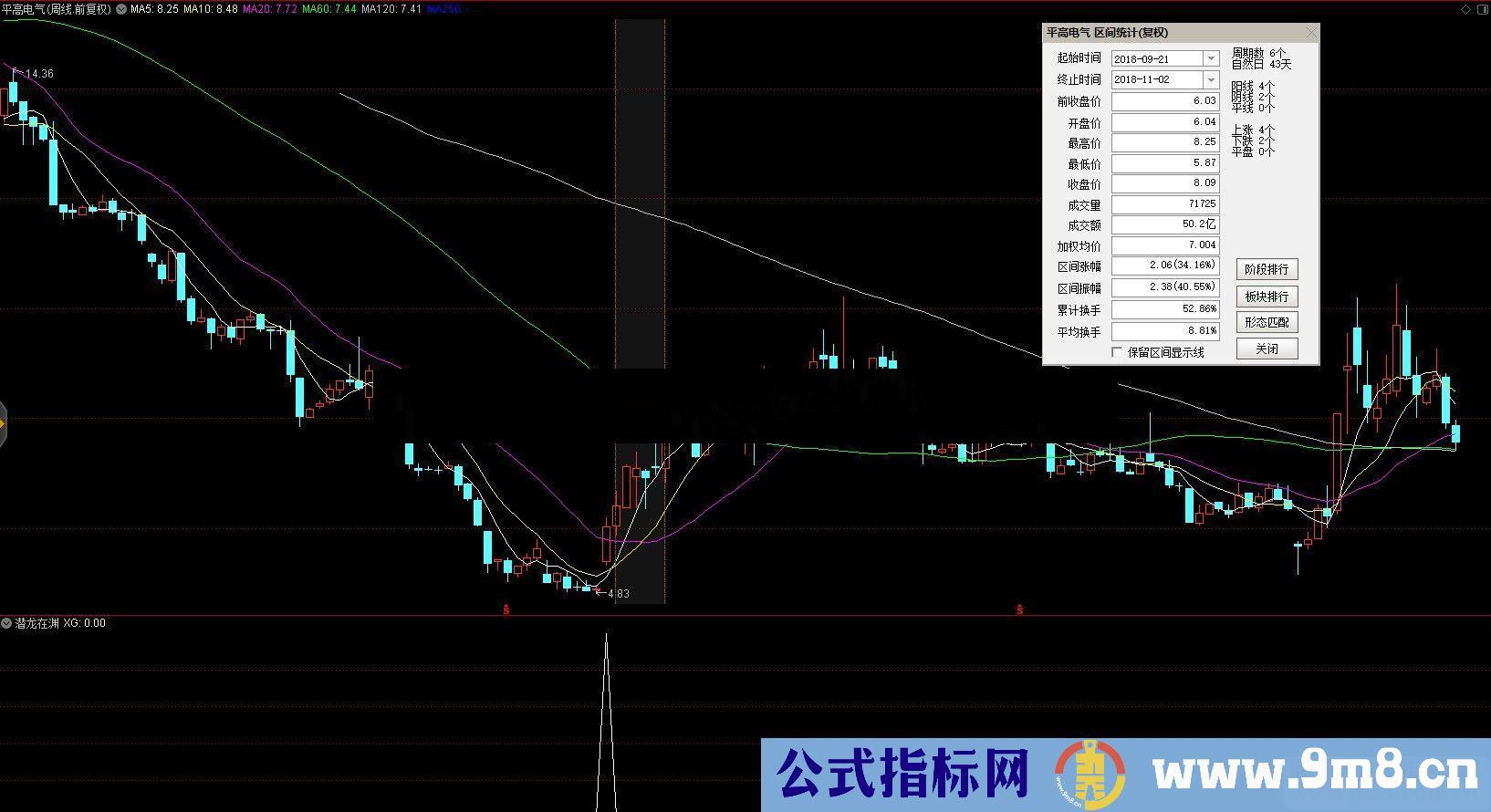
Task: Click the 区间振幅 value 2.38(40.55%)
Action: 1165,287
